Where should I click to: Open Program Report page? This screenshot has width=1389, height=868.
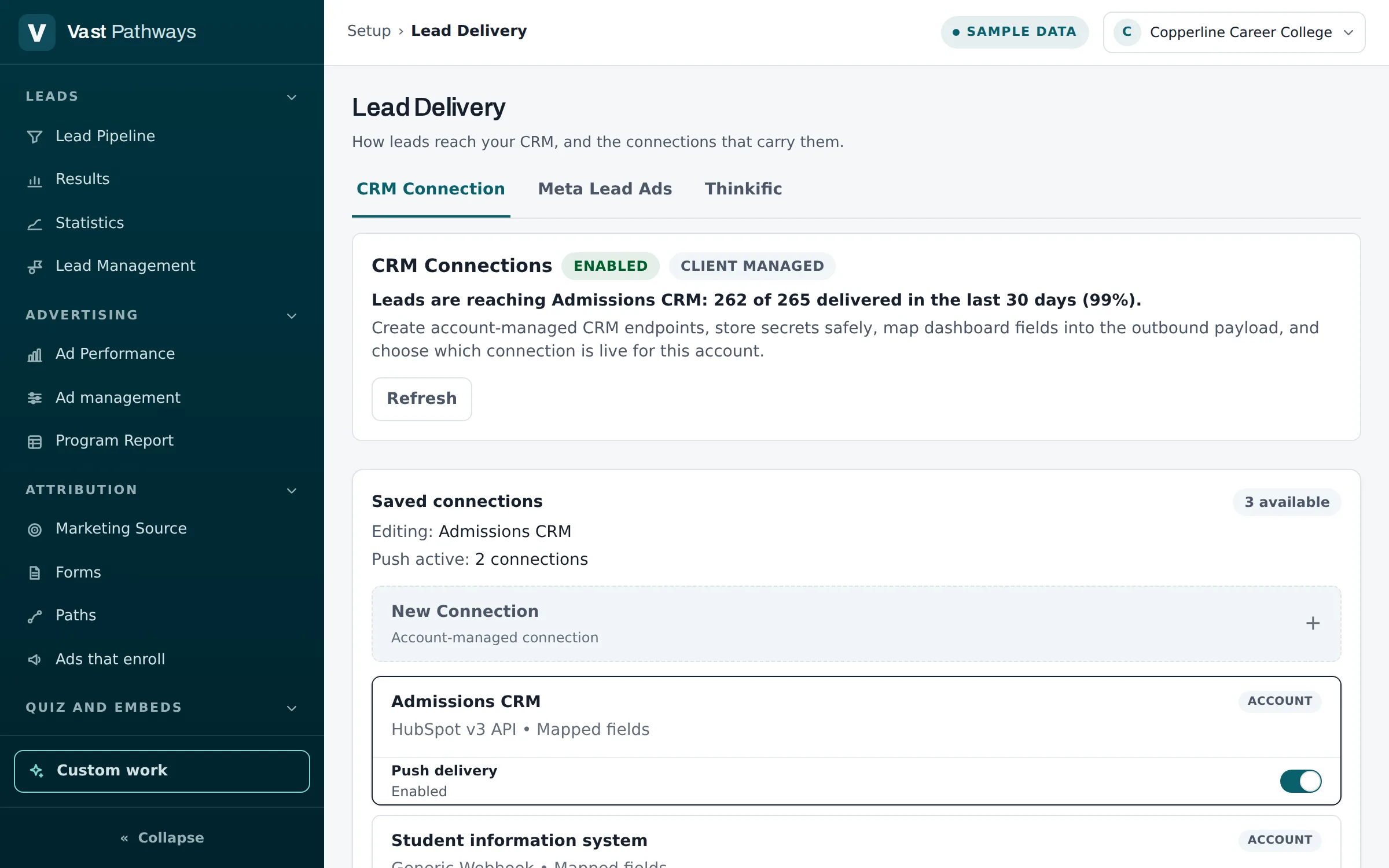click(x=162, y=442)
